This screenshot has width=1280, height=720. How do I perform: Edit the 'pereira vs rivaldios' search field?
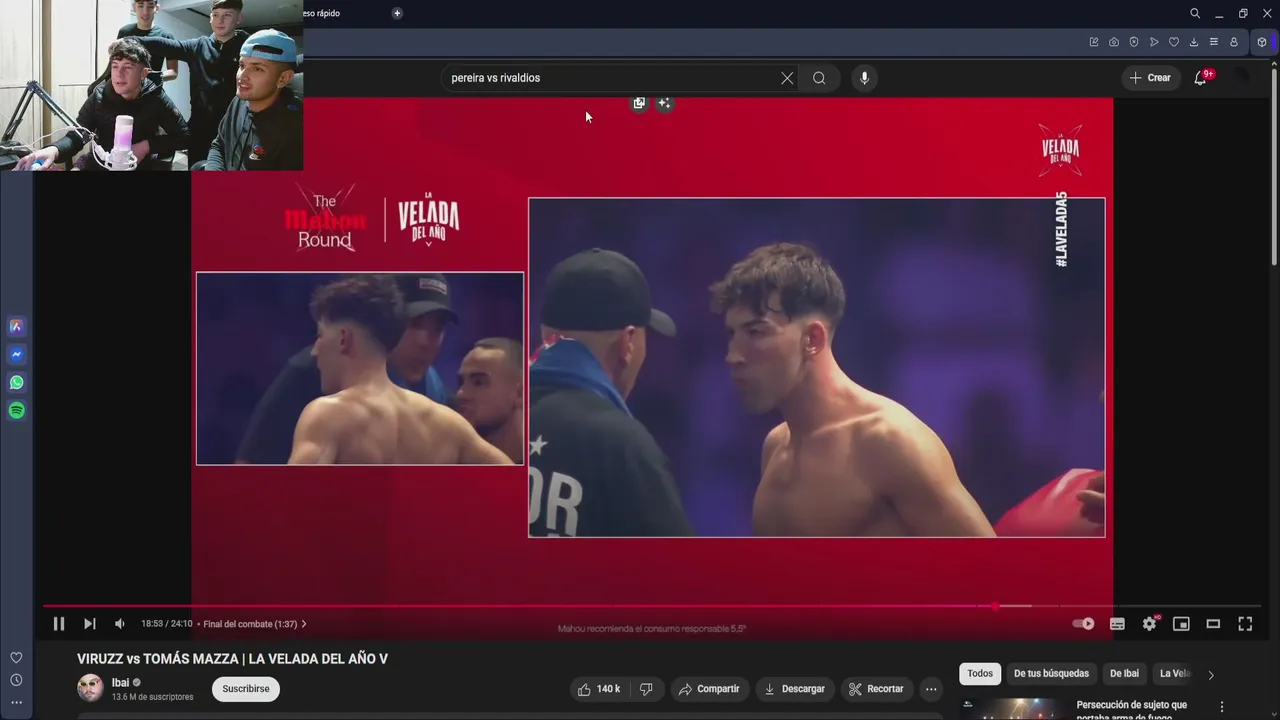coord(610,78)
